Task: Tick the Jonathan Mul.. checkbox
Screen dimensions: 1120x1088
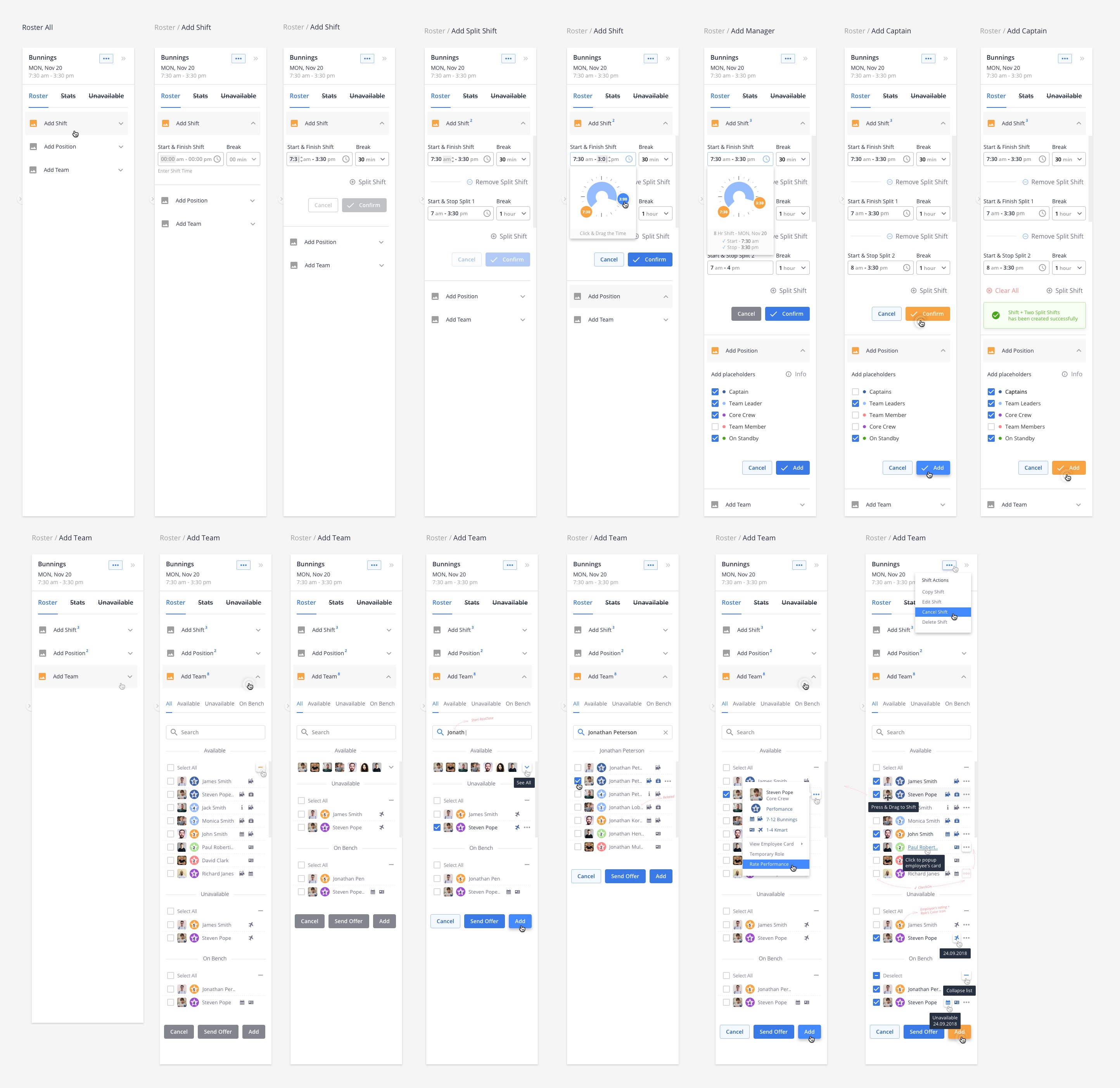Action: (x=578, y=846)
